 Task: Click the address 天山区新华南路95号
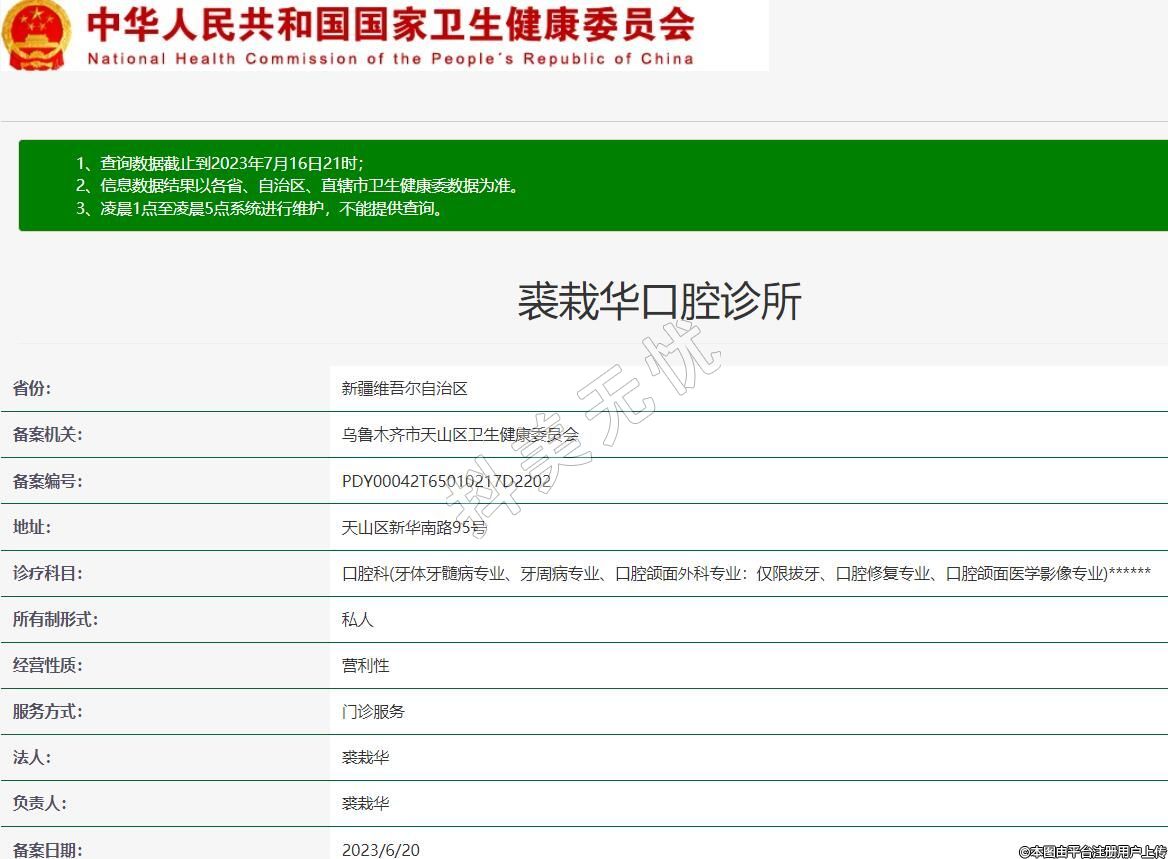(x=414, y=527)
